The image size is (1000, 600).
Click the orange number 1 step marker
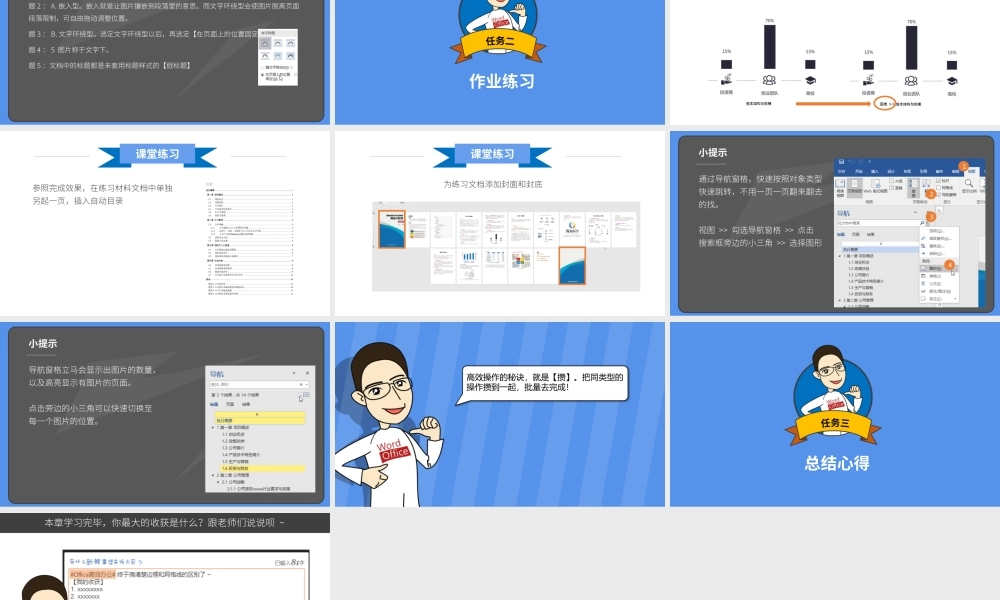tap(963, 166)
